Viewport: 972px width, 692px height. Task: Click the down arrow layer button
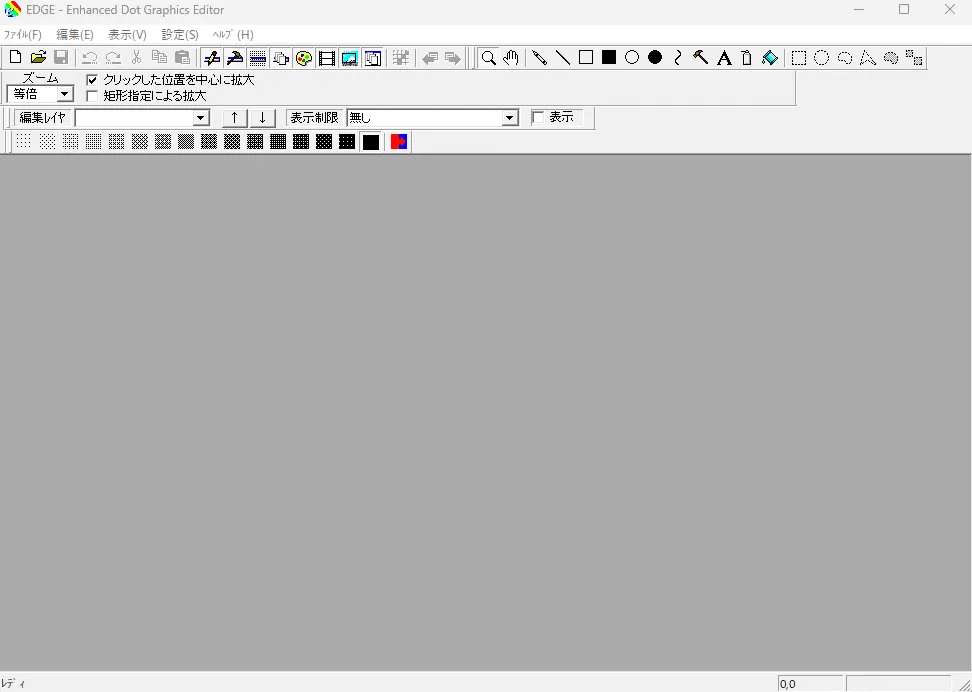point(262,118)
